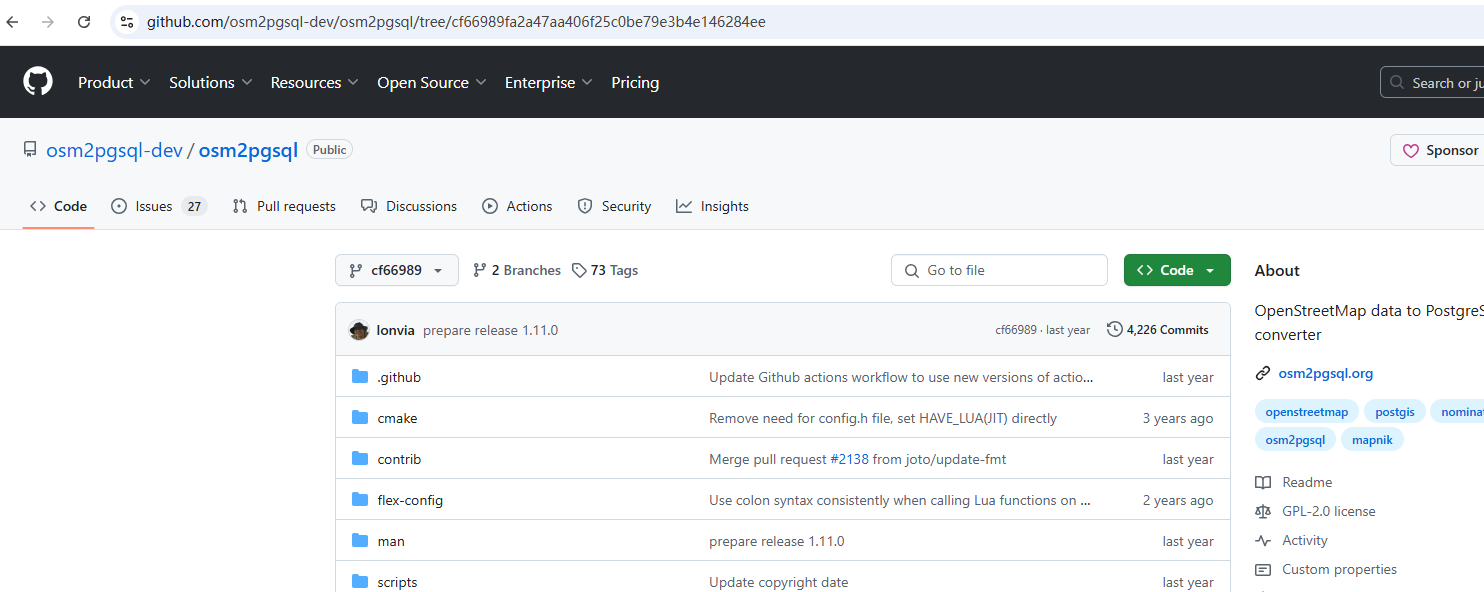This screenshot has height=592, width=1484.
Task: Open the Product dropdown menu
Action: (114, 83)
